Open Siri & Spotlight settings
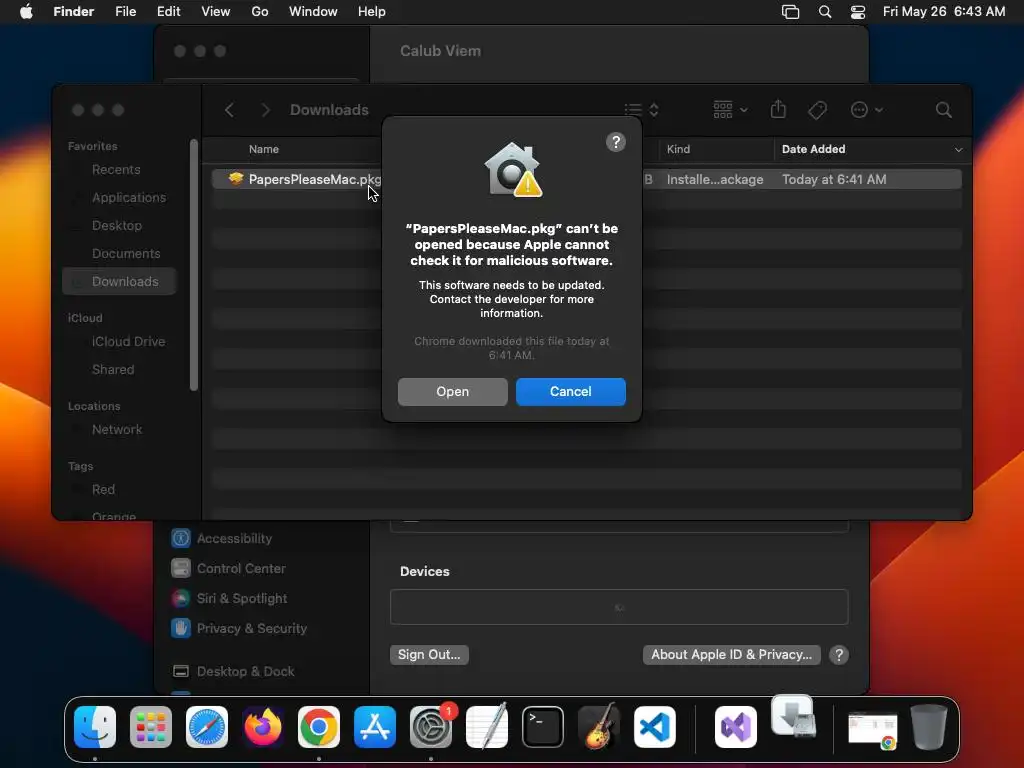This screenshot has height=768, width=1024. click(229, 598)
